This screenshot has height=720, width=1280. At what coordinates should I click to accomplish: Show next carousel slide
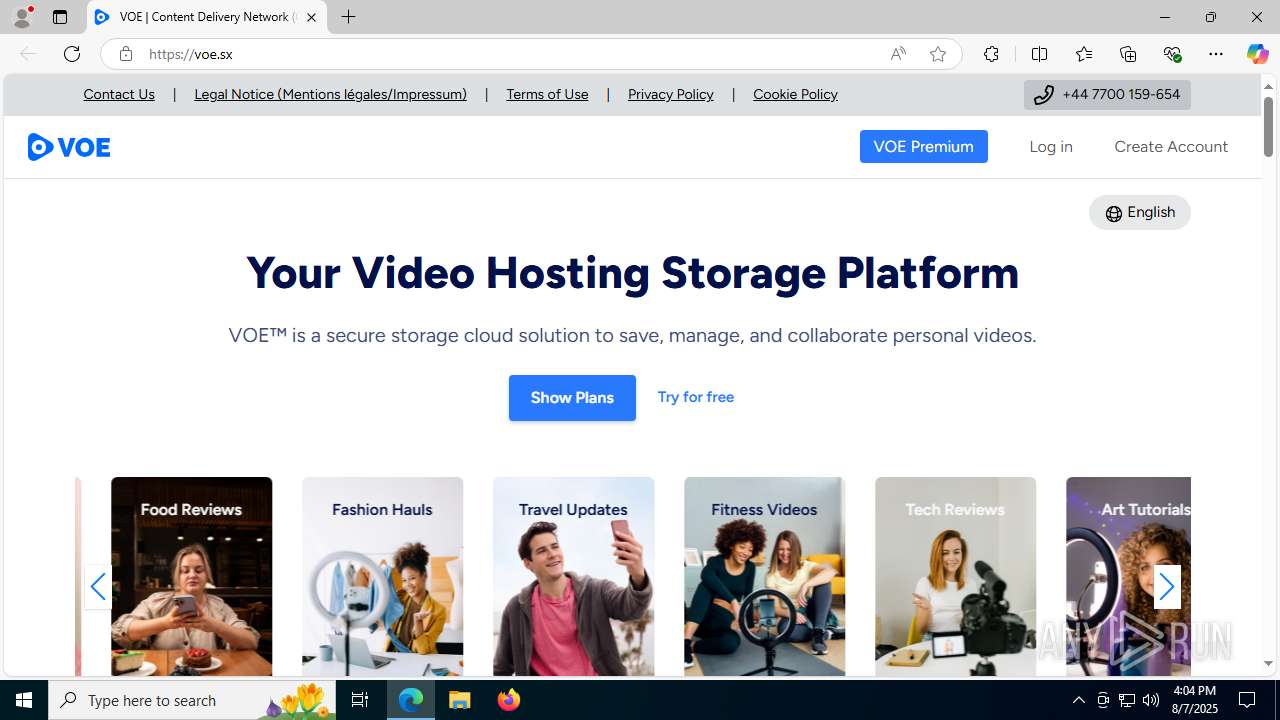pos(1167,586)
